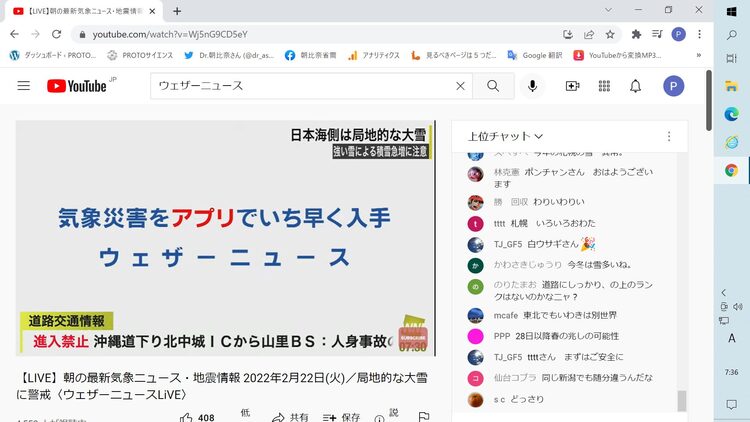Click the page vertical scrollbar
750x422 pixels.
[709, 100]
